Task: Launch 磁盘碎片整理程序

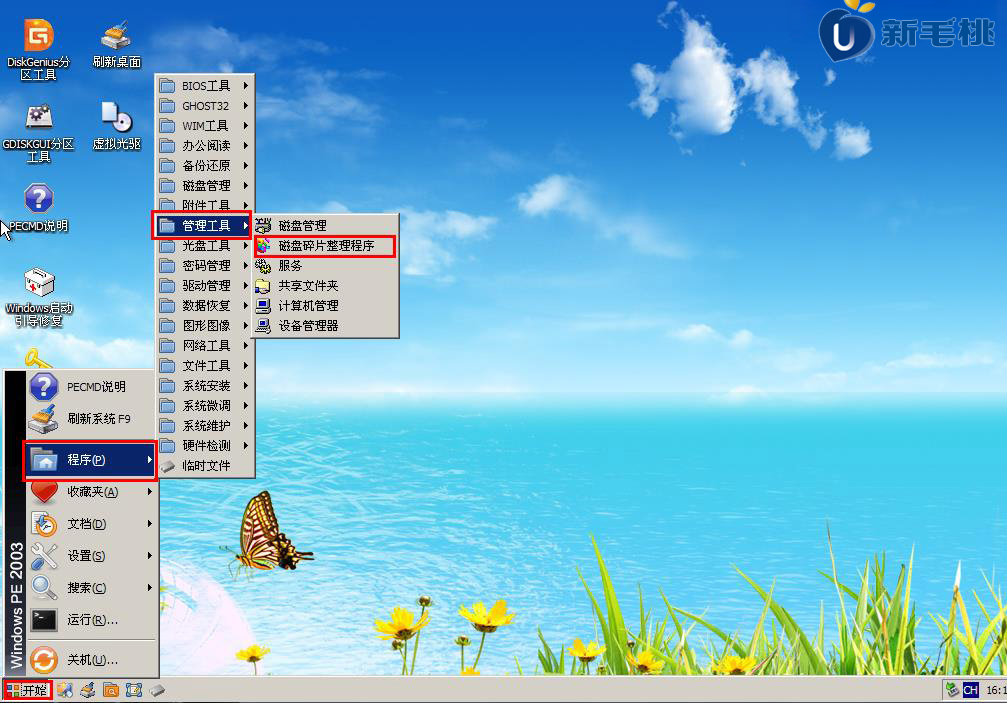Action: click(326, 245)
